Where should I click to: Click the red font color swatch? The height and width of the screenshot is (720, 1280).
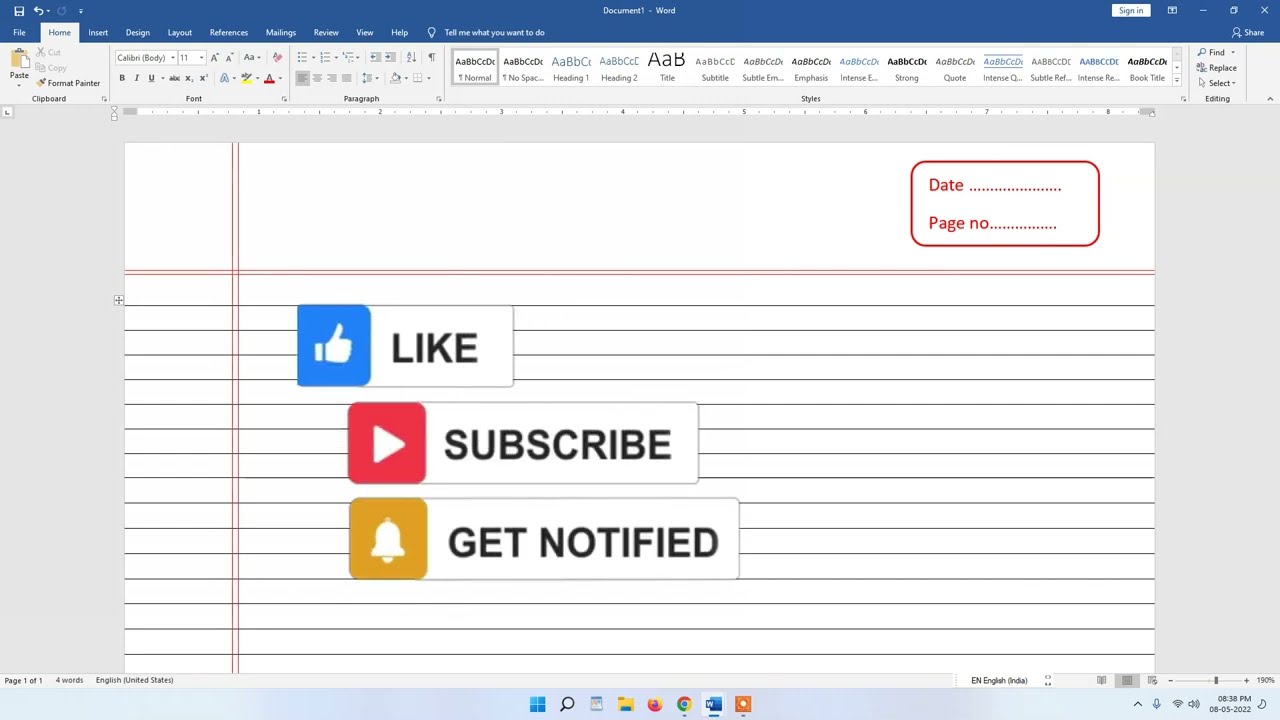click(x=269, y=78)
